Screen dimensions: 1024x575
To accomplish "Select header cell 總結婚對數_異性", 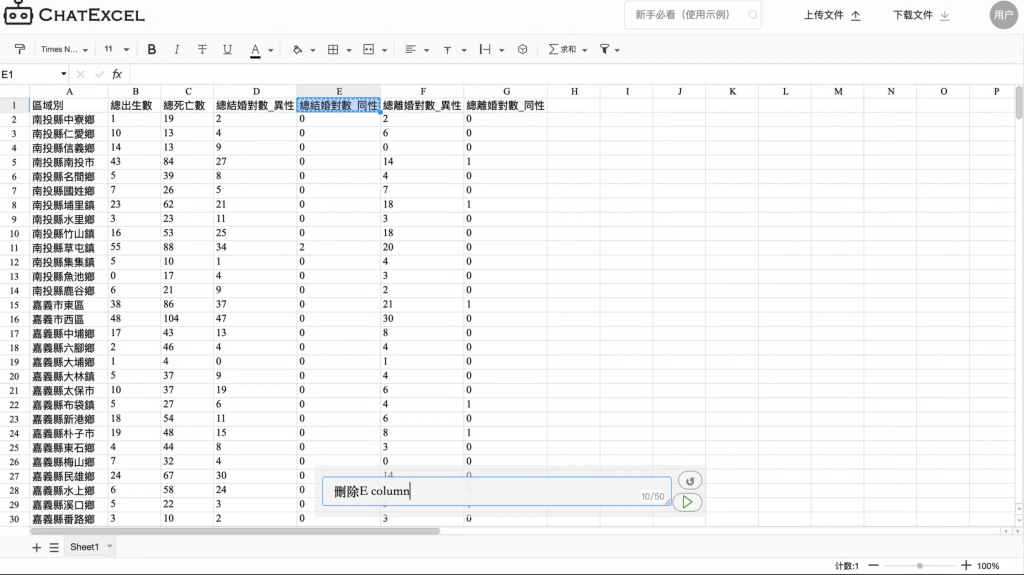I will pyautogui.click(x=255, y=105).
